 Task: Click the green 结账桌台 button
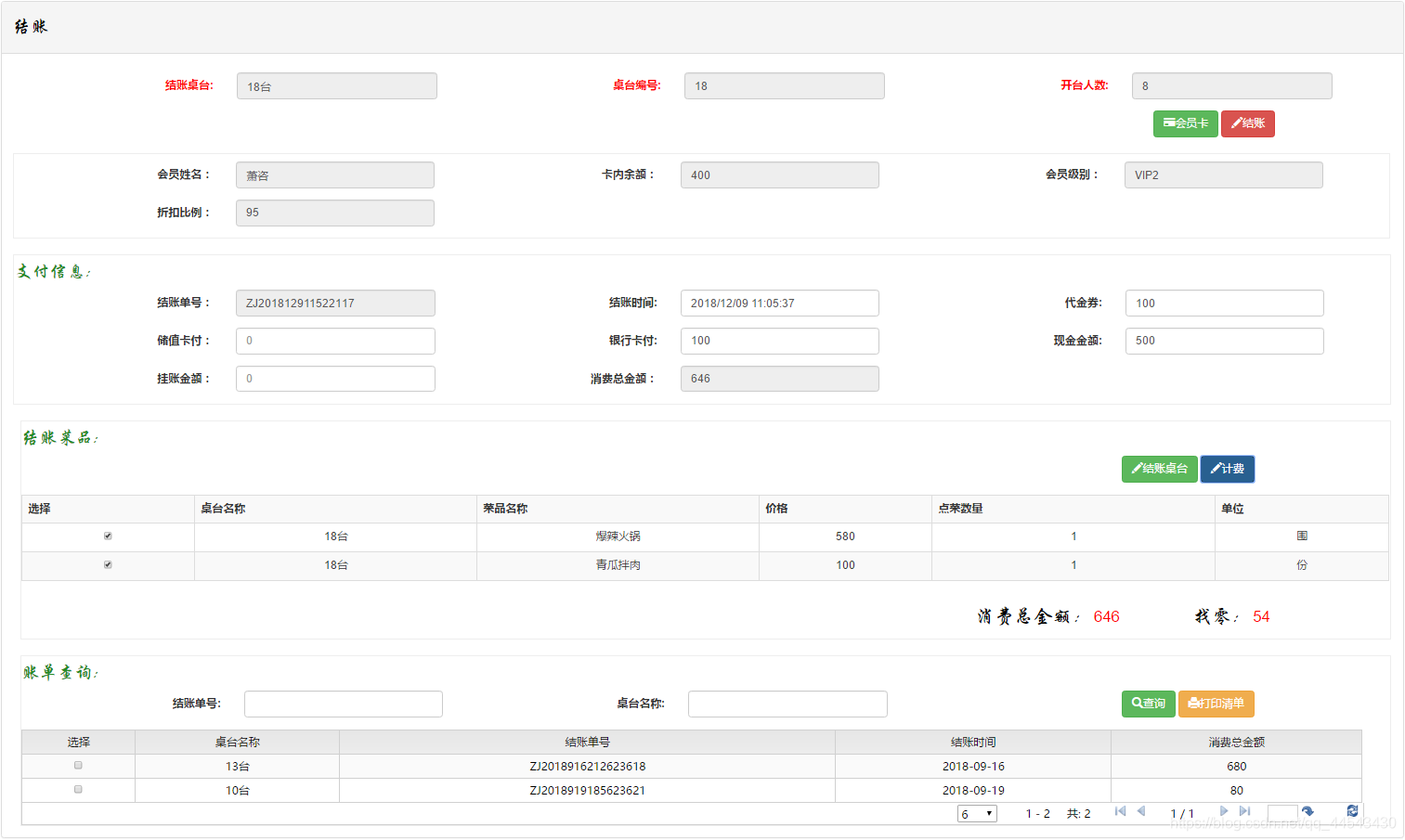[1159, 469]
